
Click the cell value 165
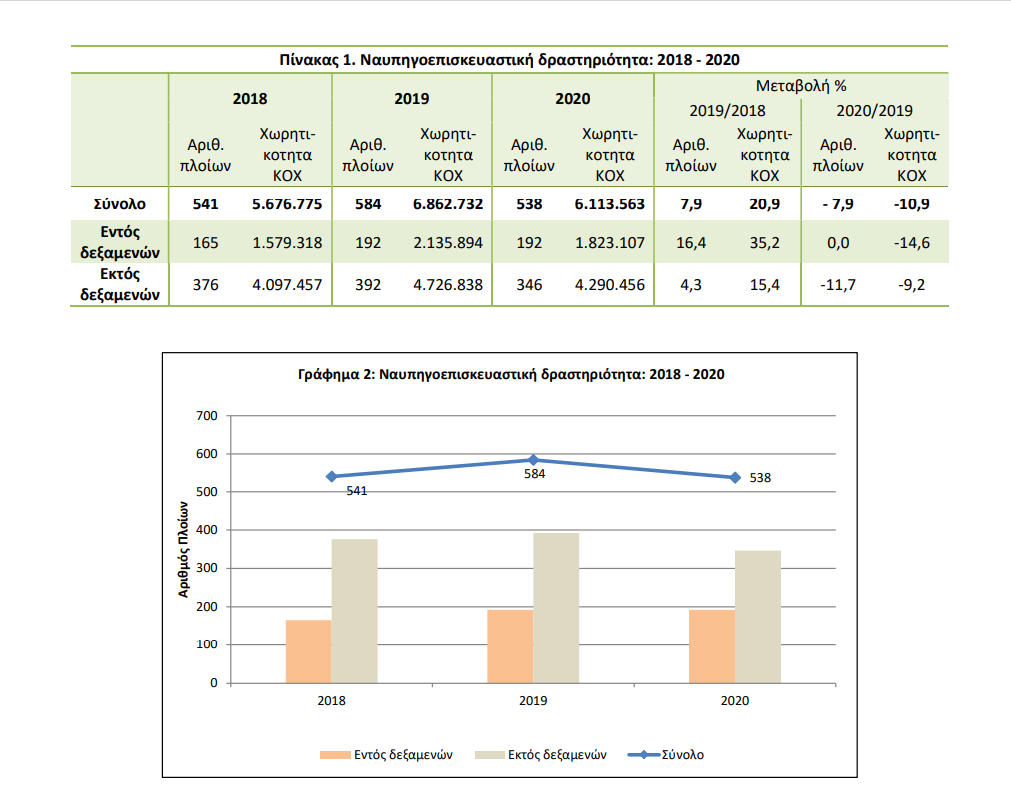click(x=205, y=242)
